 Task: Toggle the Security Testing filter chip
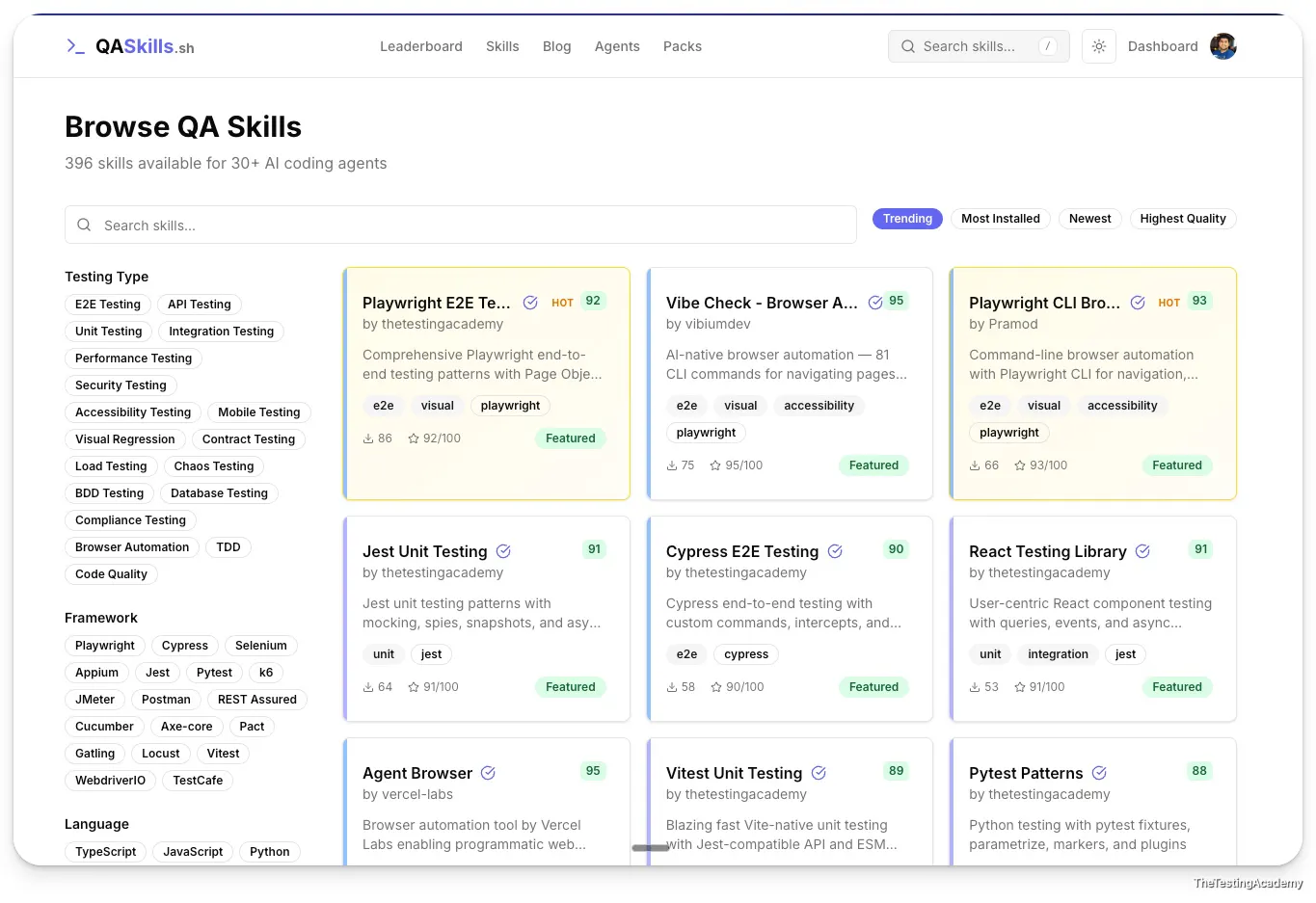coord(121,385)
